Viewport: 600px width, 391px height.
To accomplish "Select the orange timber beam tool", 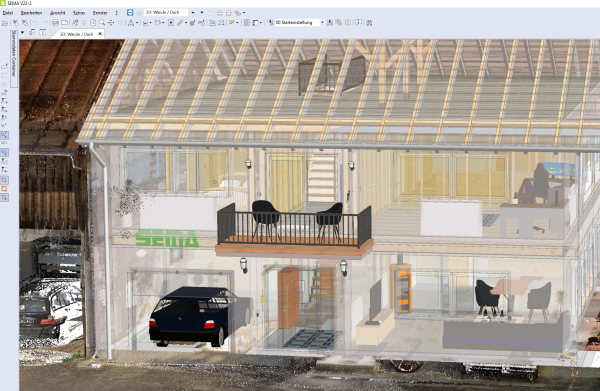I will pos(180,23).
